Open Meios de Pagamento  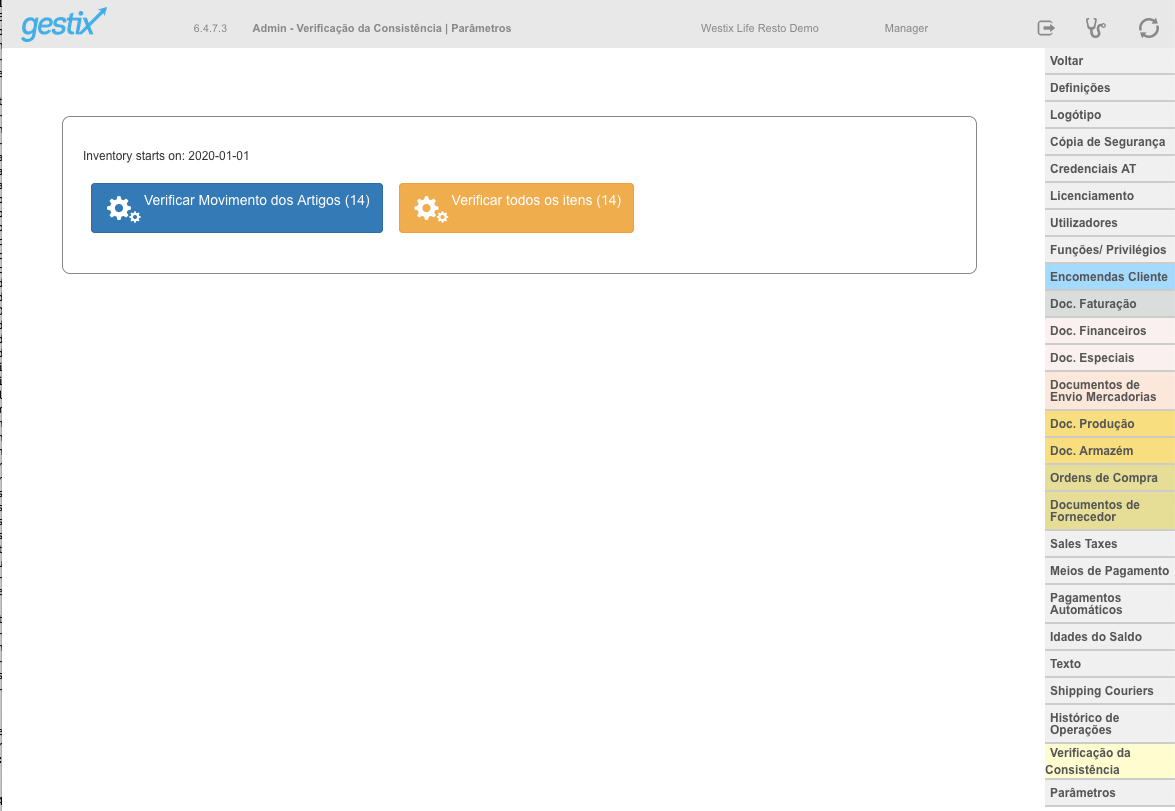tap(1109, 570)
